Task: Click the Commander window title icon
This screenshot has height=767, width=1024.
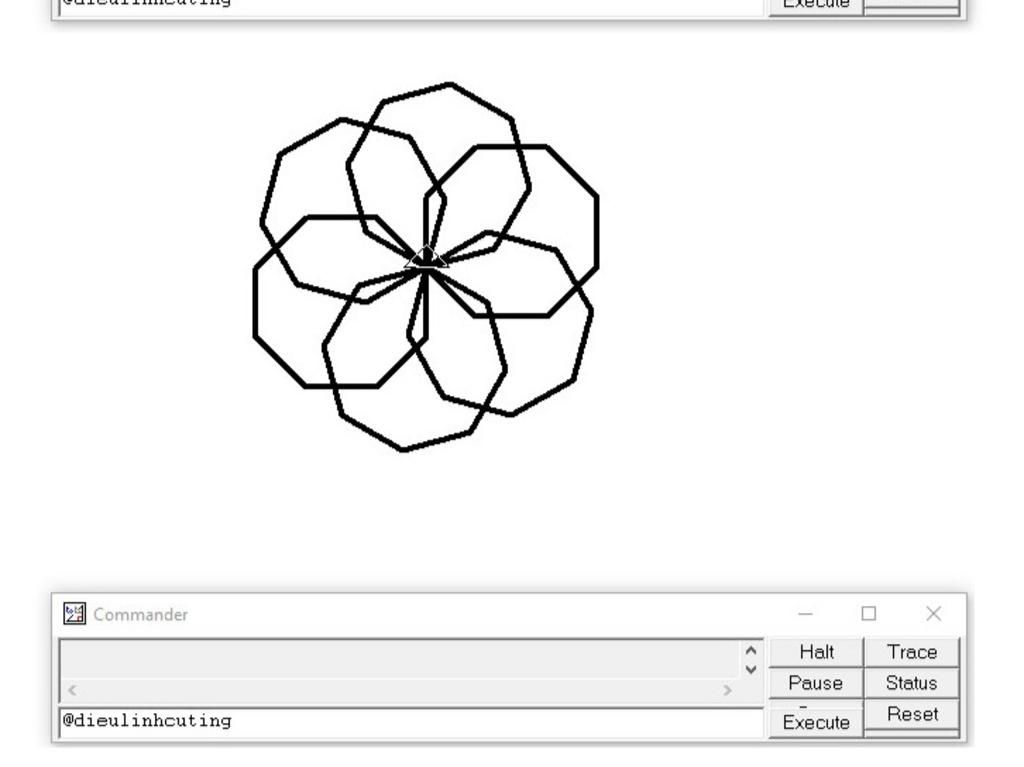Action: (74, 613)
